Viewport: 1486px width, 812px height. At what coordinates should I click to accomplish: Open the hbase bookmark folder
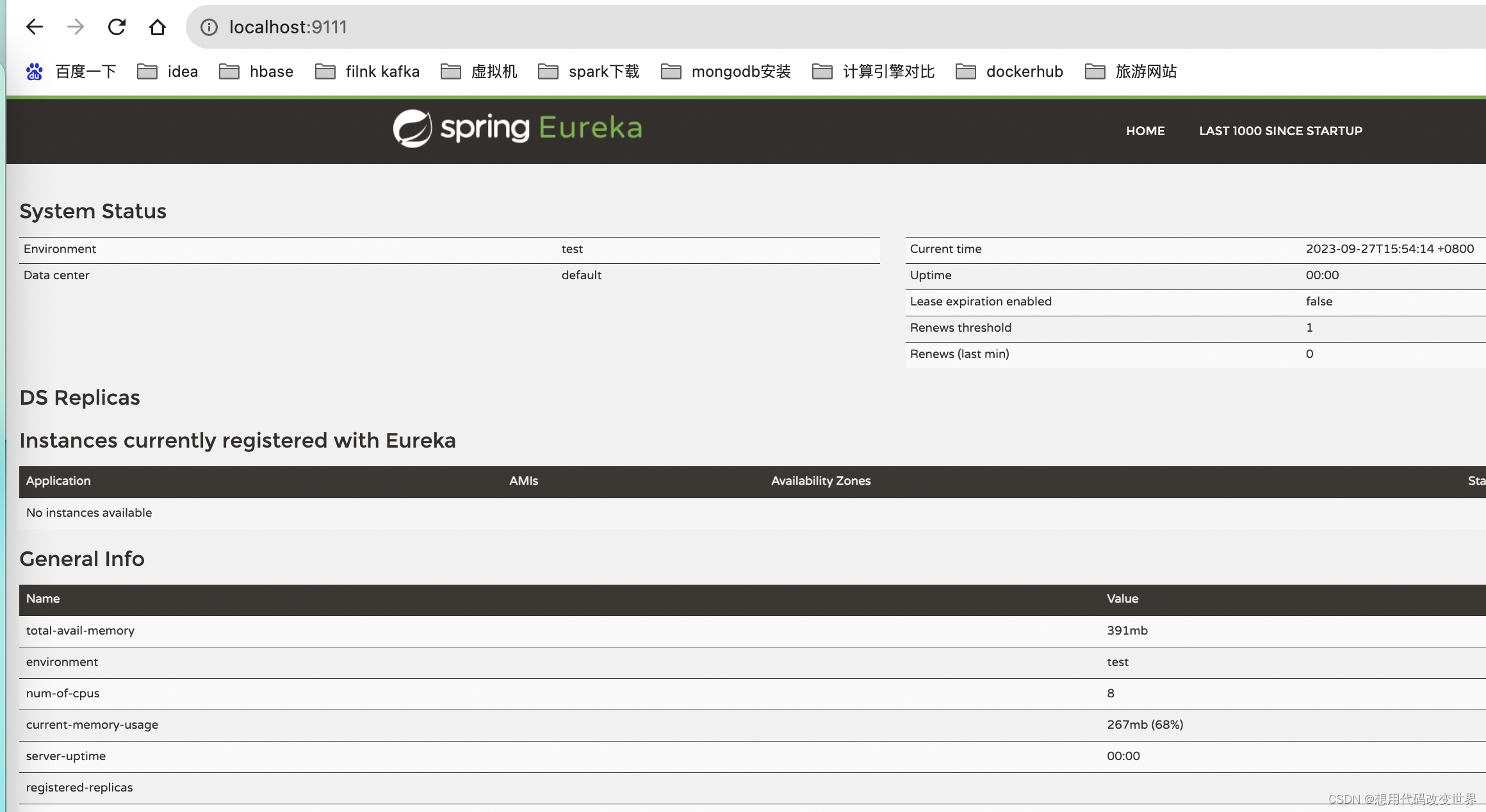(256, 71)
